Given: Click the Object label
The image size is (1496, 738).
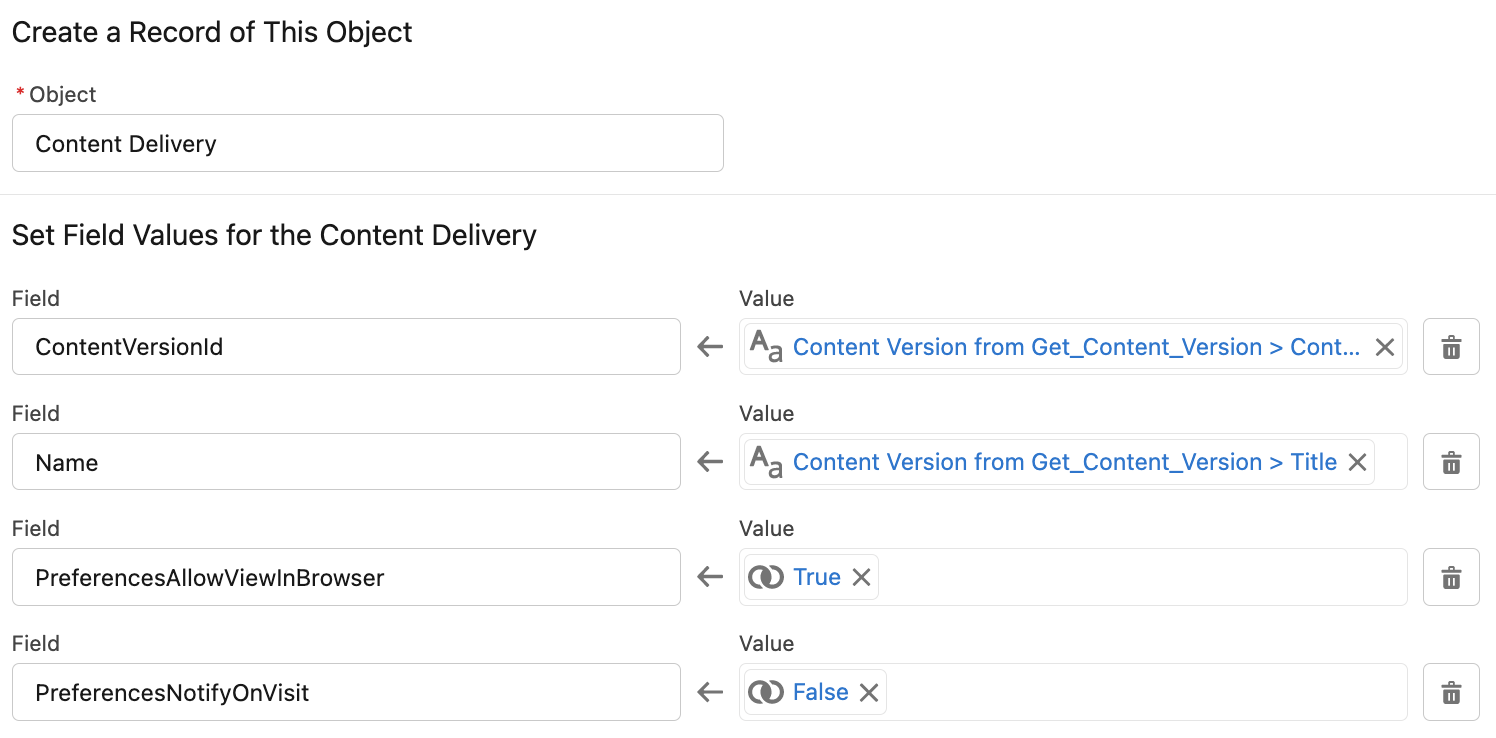Looking at the screenshot, I should tap(62, 95).
